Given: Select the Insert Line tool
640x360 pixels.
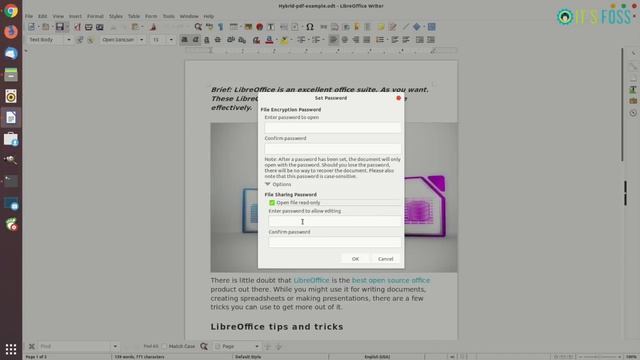Looking at the screenshot, I should point(405,27).
